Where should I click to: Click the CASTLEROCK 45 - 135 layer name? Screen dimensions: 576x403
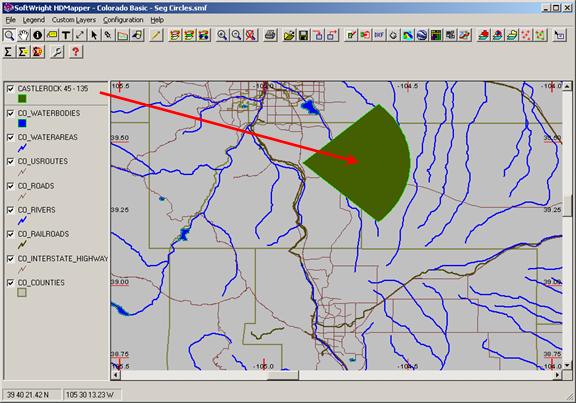53,89
